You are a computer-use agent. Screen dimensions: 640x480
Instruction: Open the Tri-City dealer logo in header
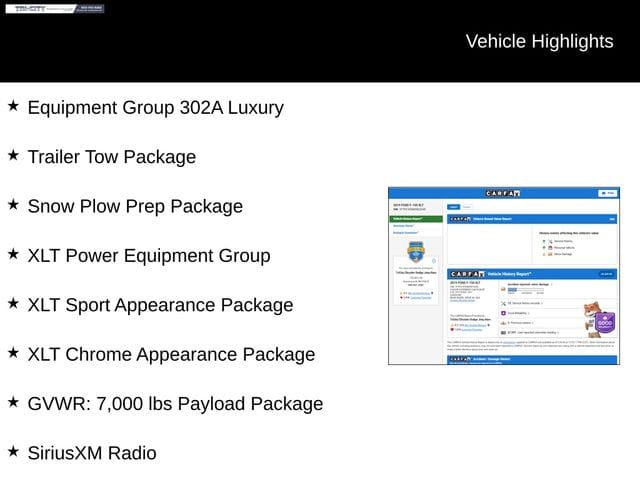(32, 9)
